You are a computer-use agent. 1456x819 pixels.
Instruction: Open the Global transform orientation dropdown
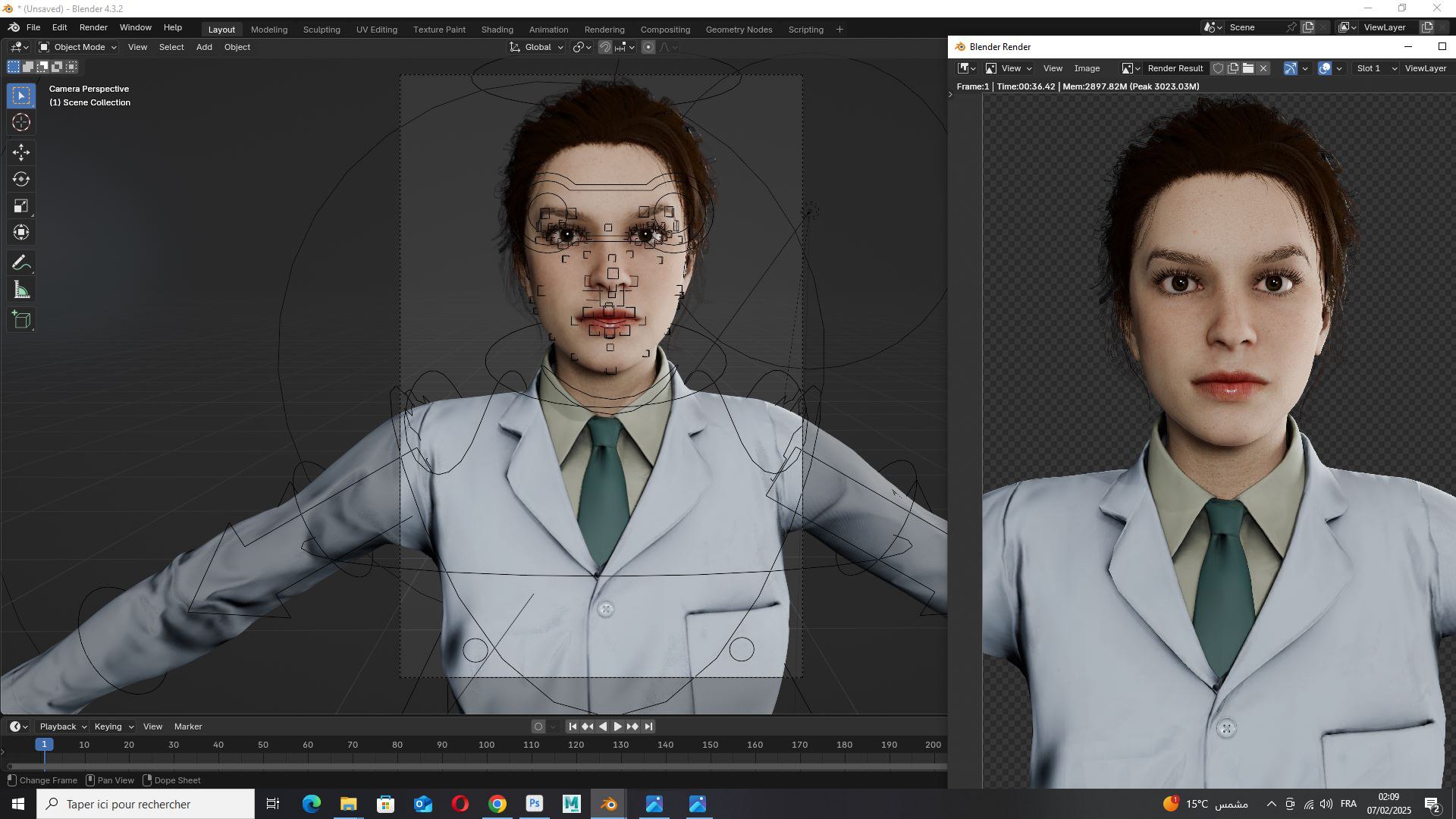(536, 47)
